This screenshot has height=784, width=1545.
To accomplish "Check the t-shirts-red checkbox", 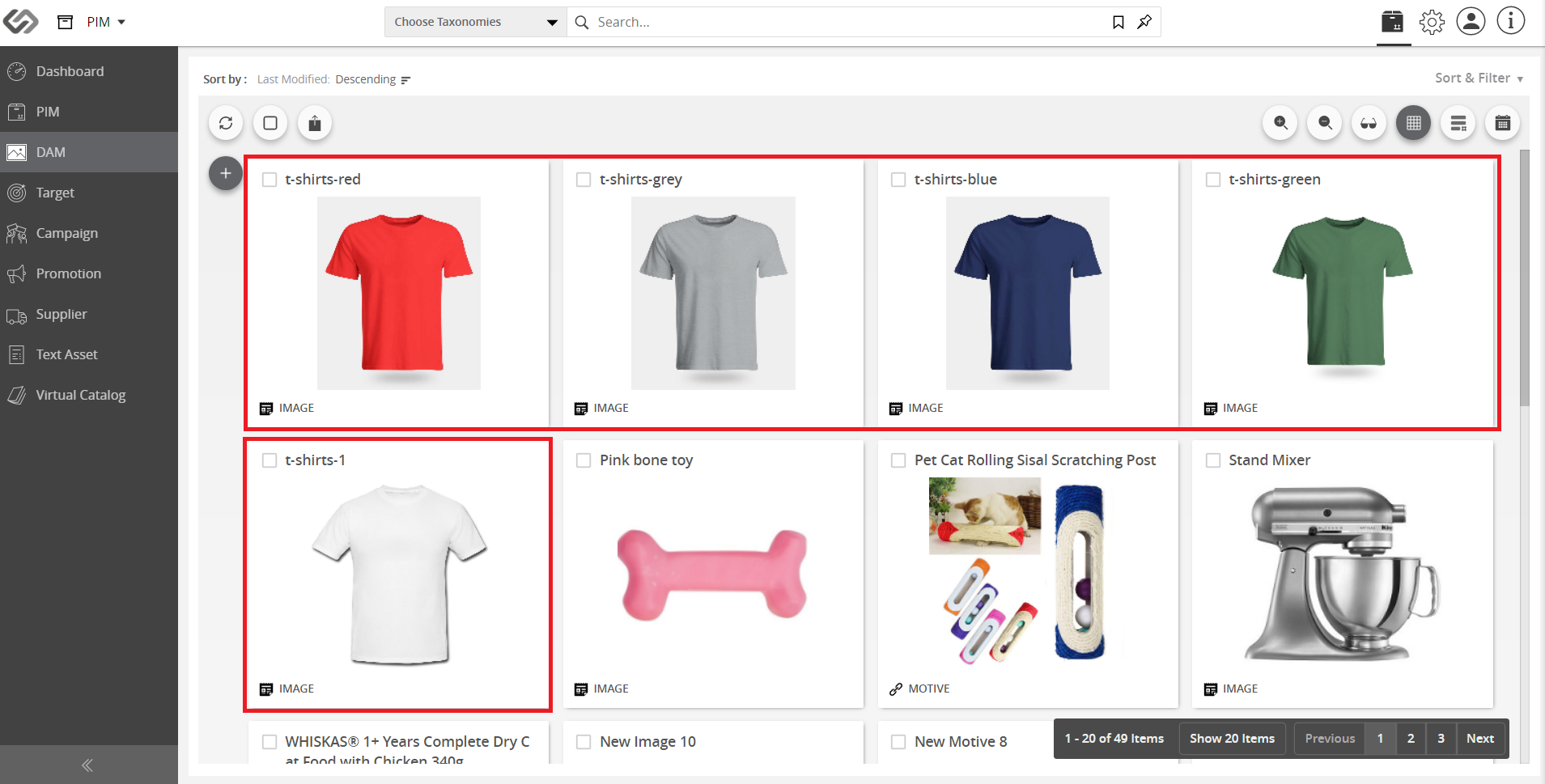I will [270, 180].
